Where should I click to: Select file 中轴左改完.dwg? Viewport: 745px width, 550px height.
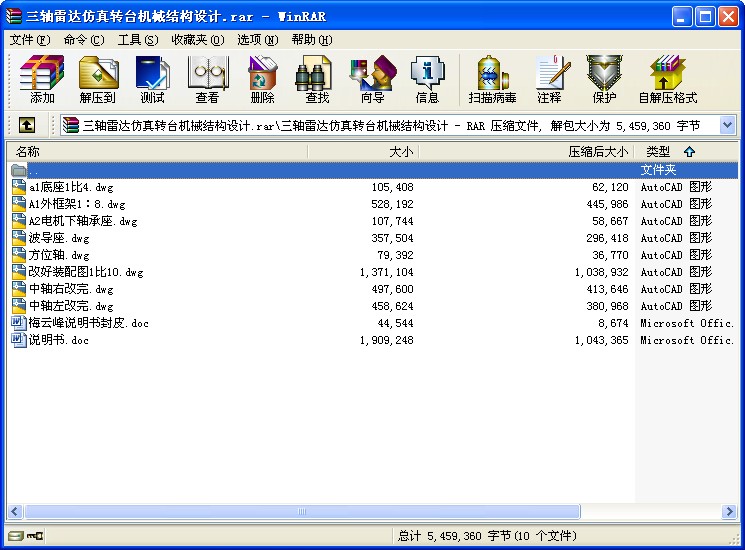point(71,306)
